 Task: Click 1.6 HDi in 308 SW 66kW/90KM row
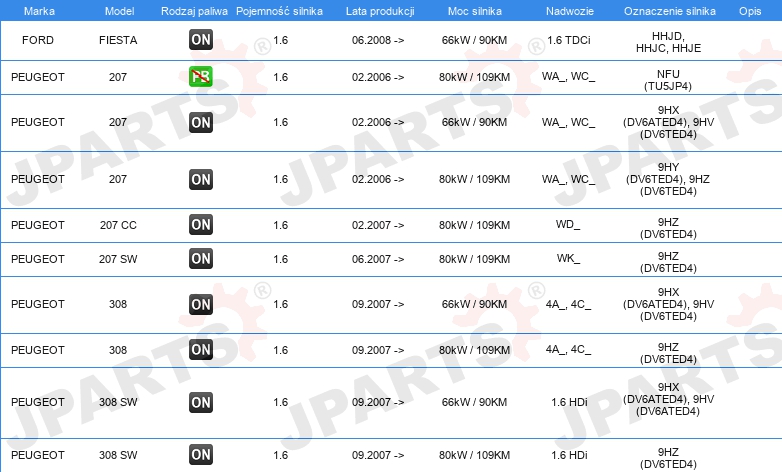coord(569,402)
